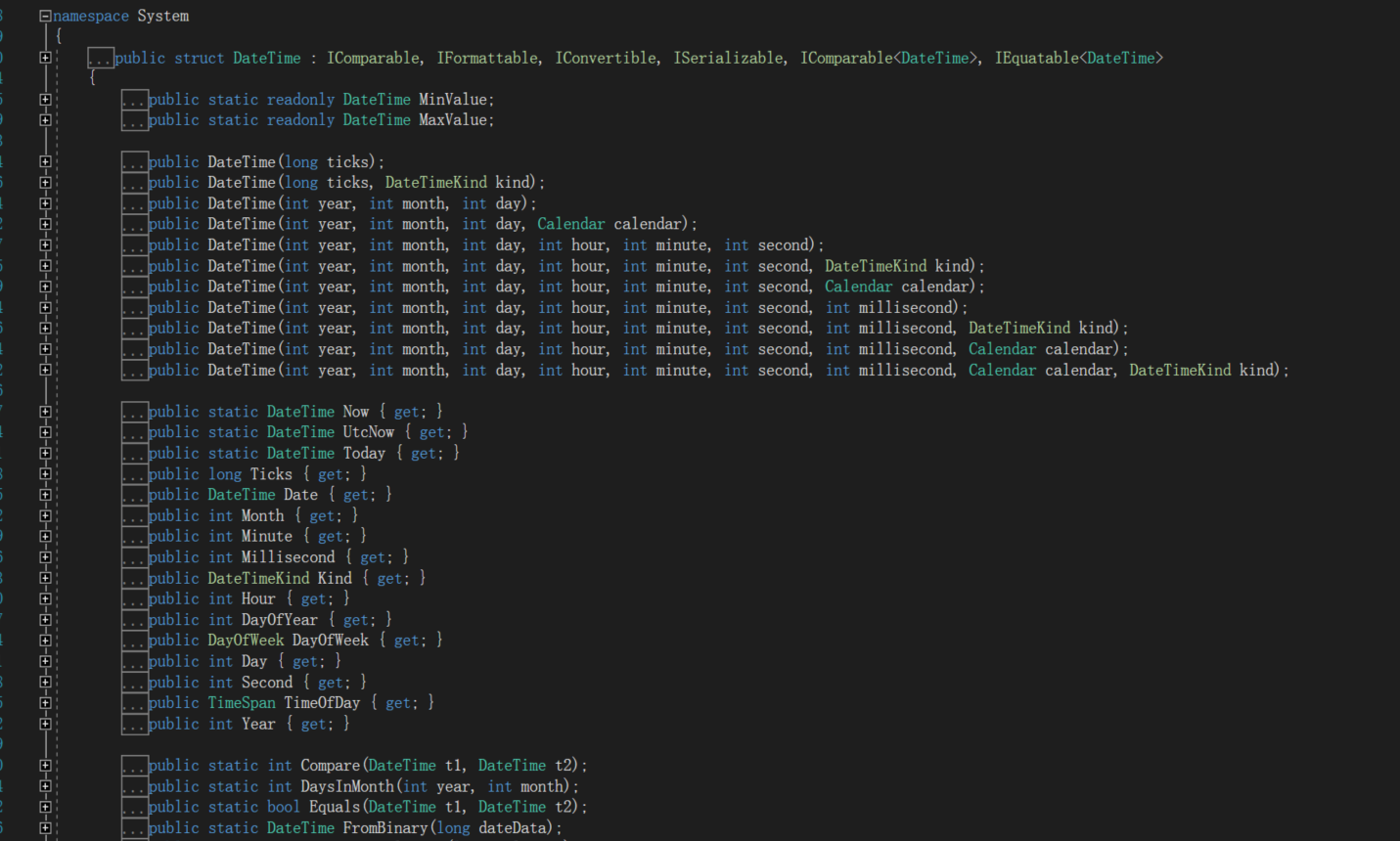Click the DayOfYear property name
This screenshot has width=1400, height=841.
click(x=280, y=620)
